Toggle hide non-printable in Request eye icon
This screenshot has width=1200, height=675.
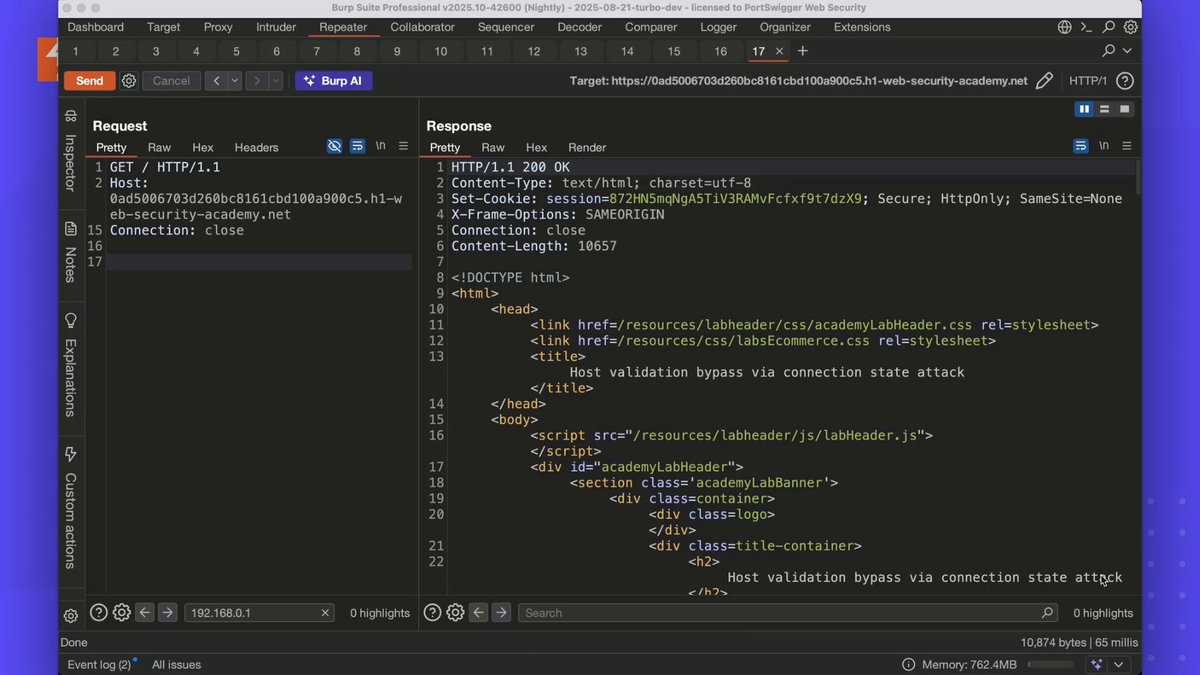coord(335,146)
